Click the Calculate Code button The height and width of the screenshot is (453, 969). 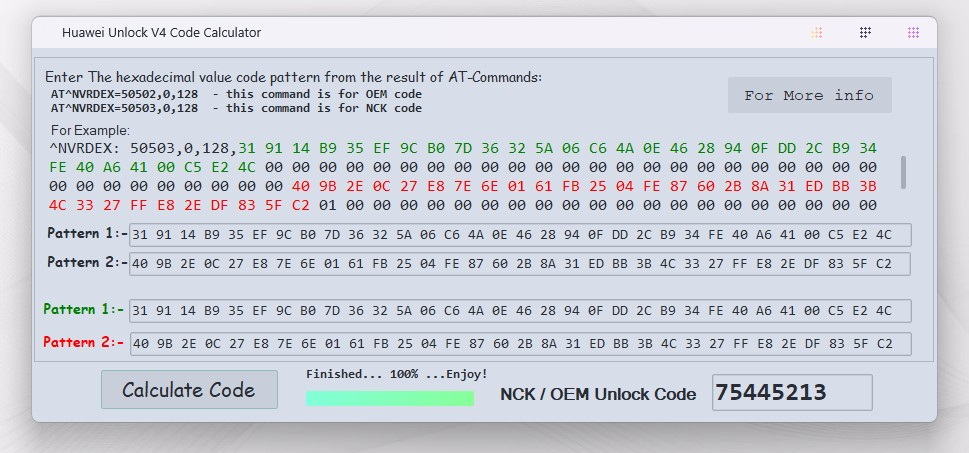189,389
